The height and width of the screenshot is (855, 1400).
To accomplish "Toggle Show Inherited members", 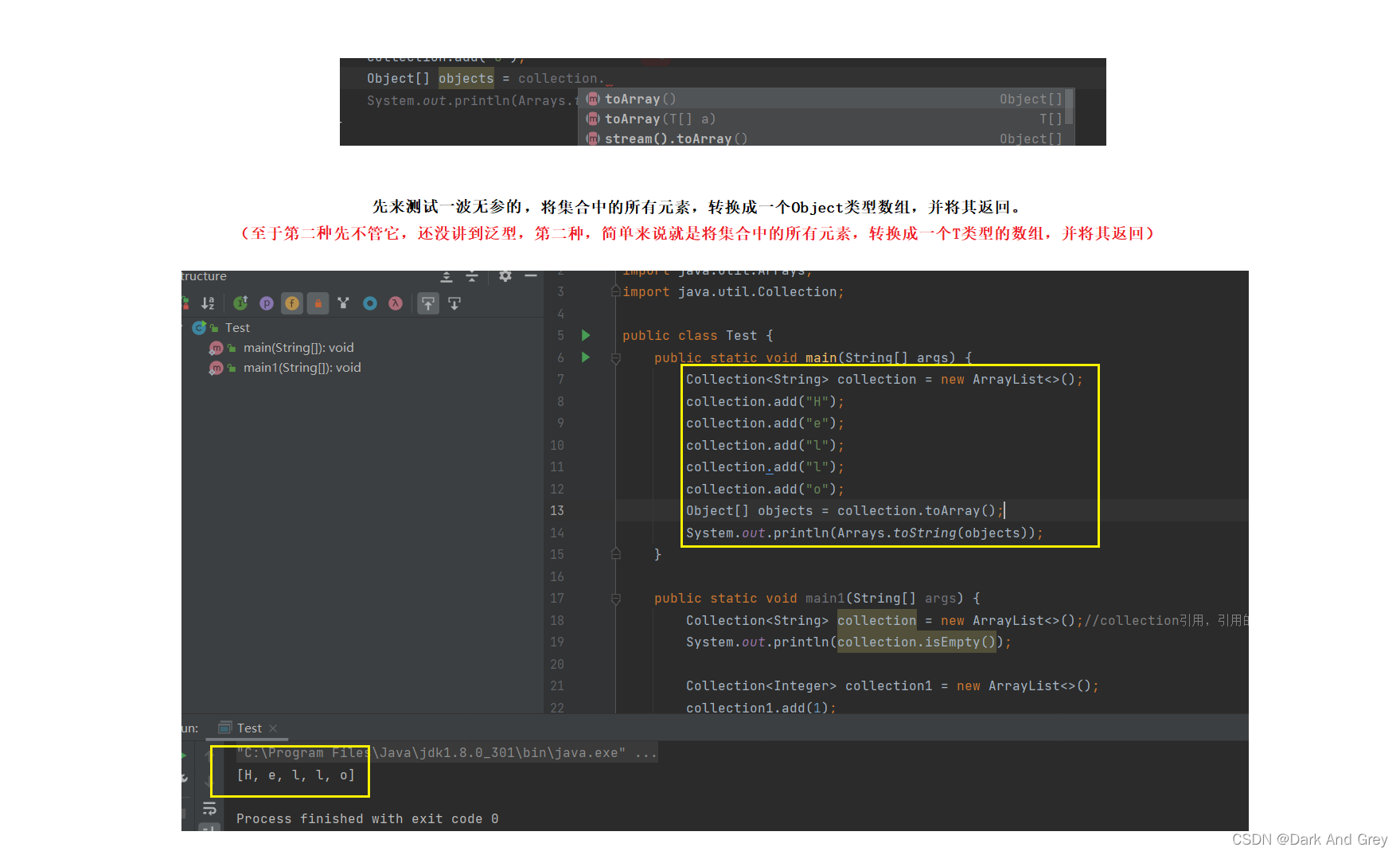I will click(x=240, y=303).
